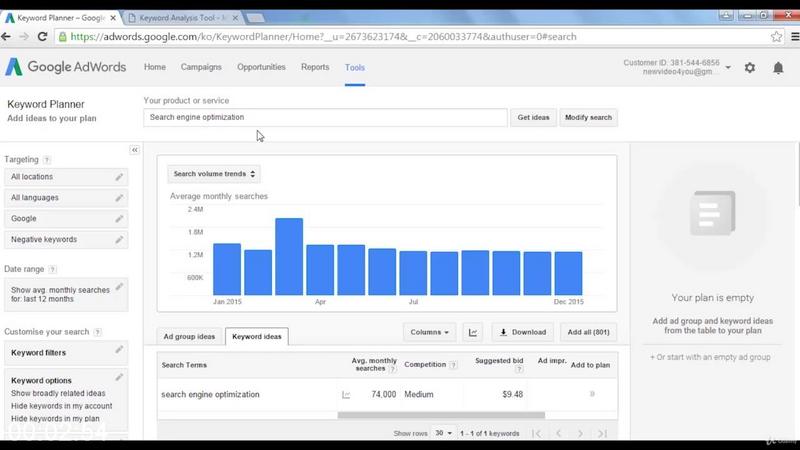800x450 pixels.
Task: Jump to last page of keywords
Action: pos(603,434)
